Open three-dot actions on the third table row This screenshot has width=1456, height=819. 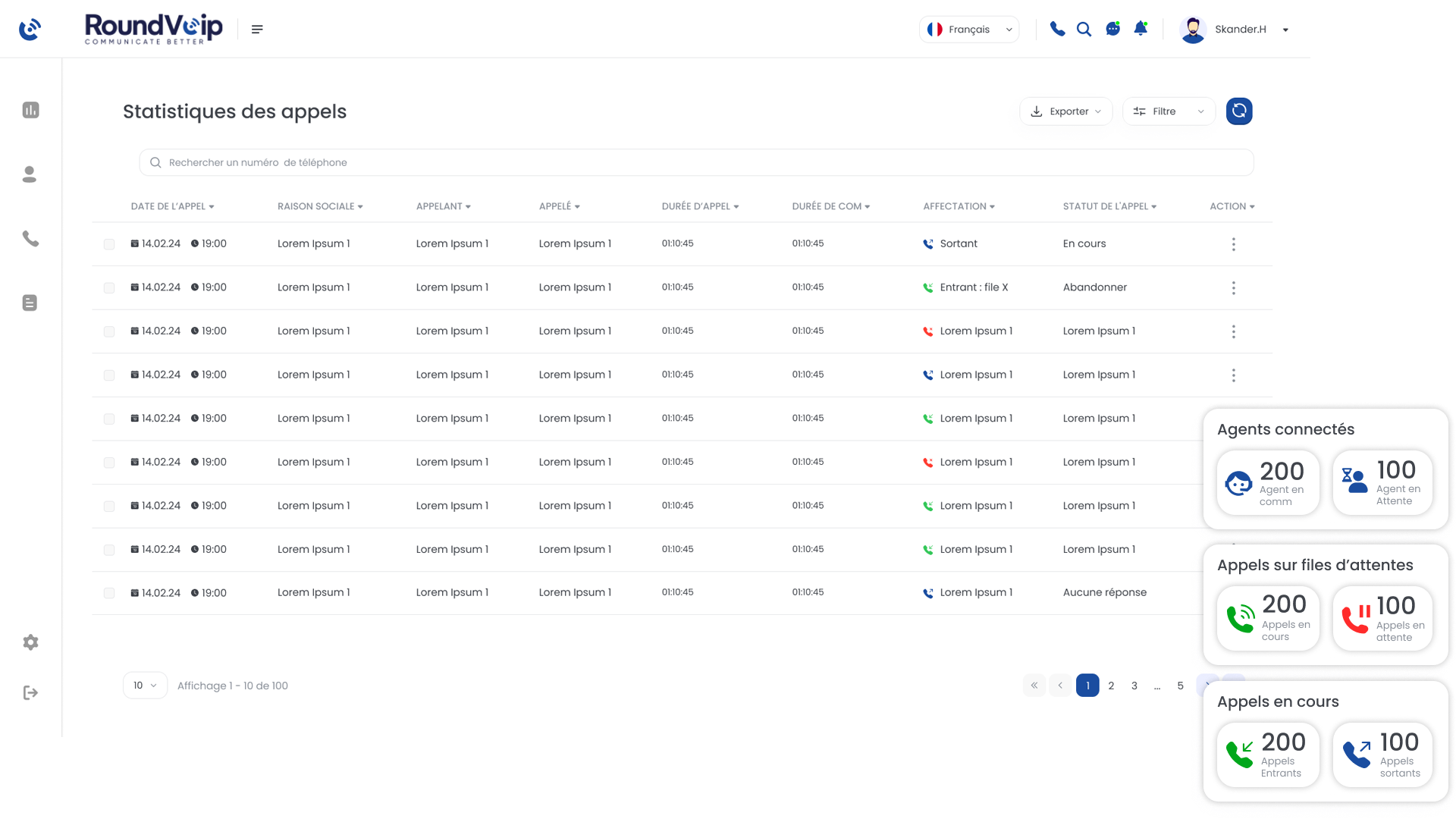(1234, 331)
